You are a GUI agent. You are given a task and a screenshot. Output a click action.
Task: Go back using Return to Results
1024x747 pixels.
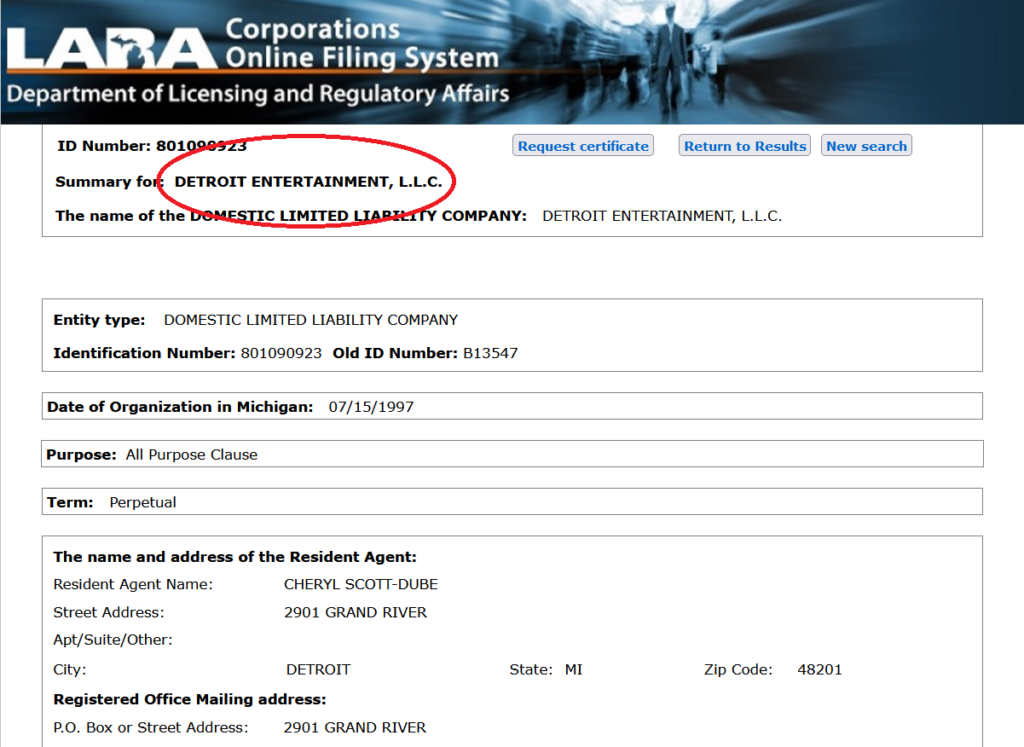pos(744,146)
